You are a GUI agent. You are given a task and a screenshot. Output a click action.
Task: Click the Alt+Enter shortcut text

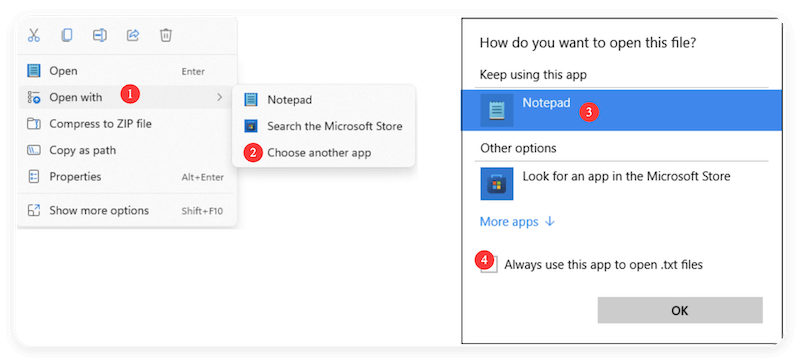(203, 177)
